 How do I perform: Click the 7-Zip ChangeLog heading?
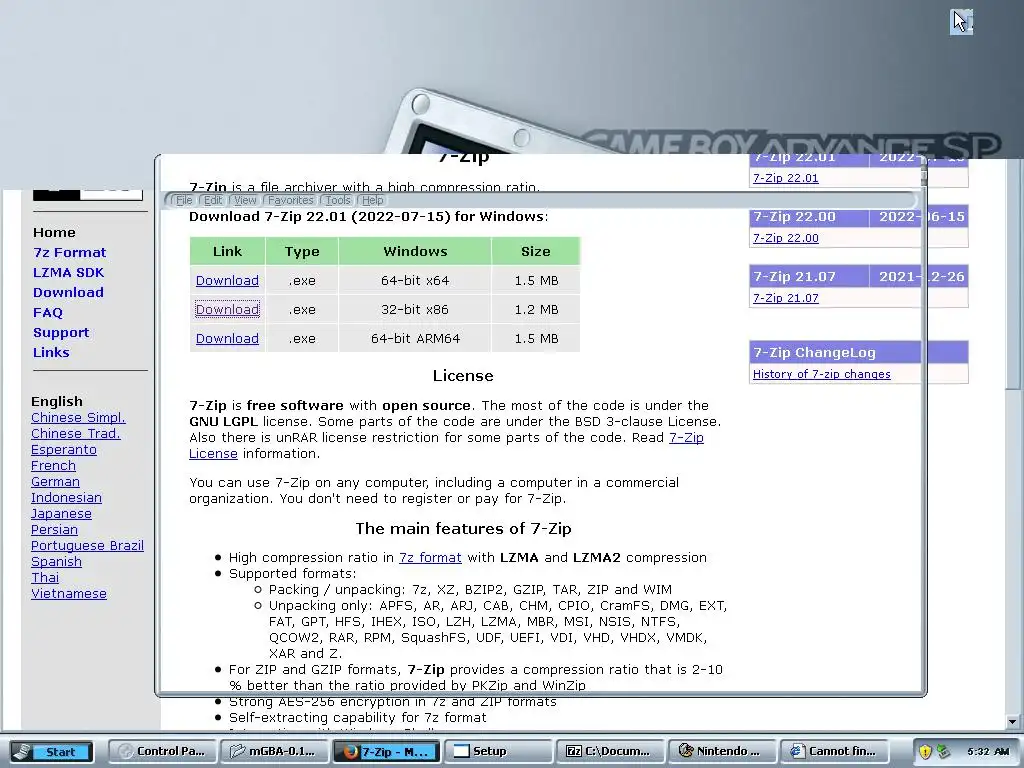(814, 353)
